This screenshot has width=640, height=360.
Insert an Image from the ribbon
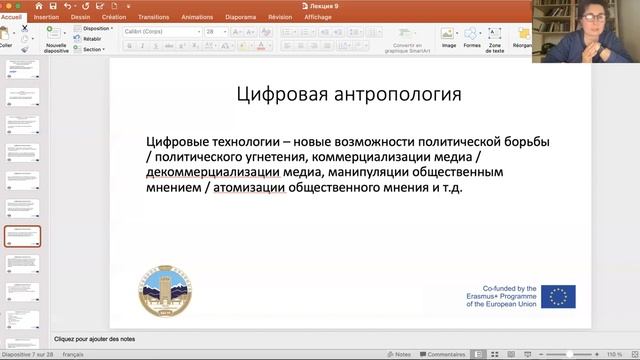449,37
